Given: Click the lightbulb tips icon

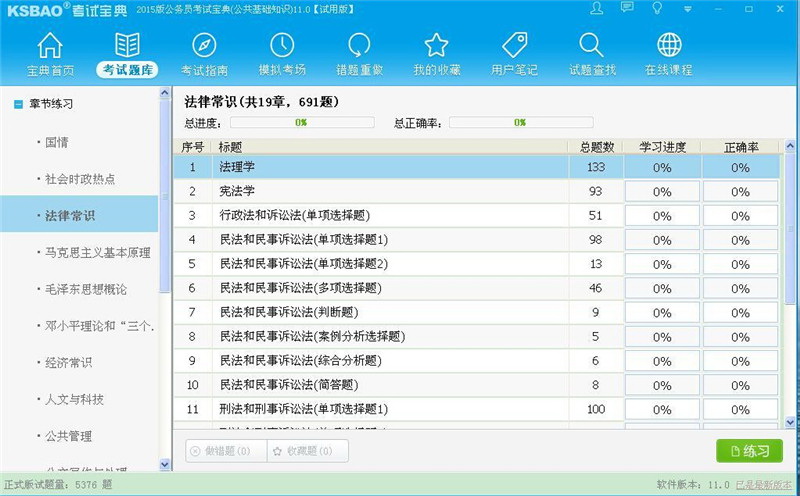Looking at the screenshot, I should [657, 8].
